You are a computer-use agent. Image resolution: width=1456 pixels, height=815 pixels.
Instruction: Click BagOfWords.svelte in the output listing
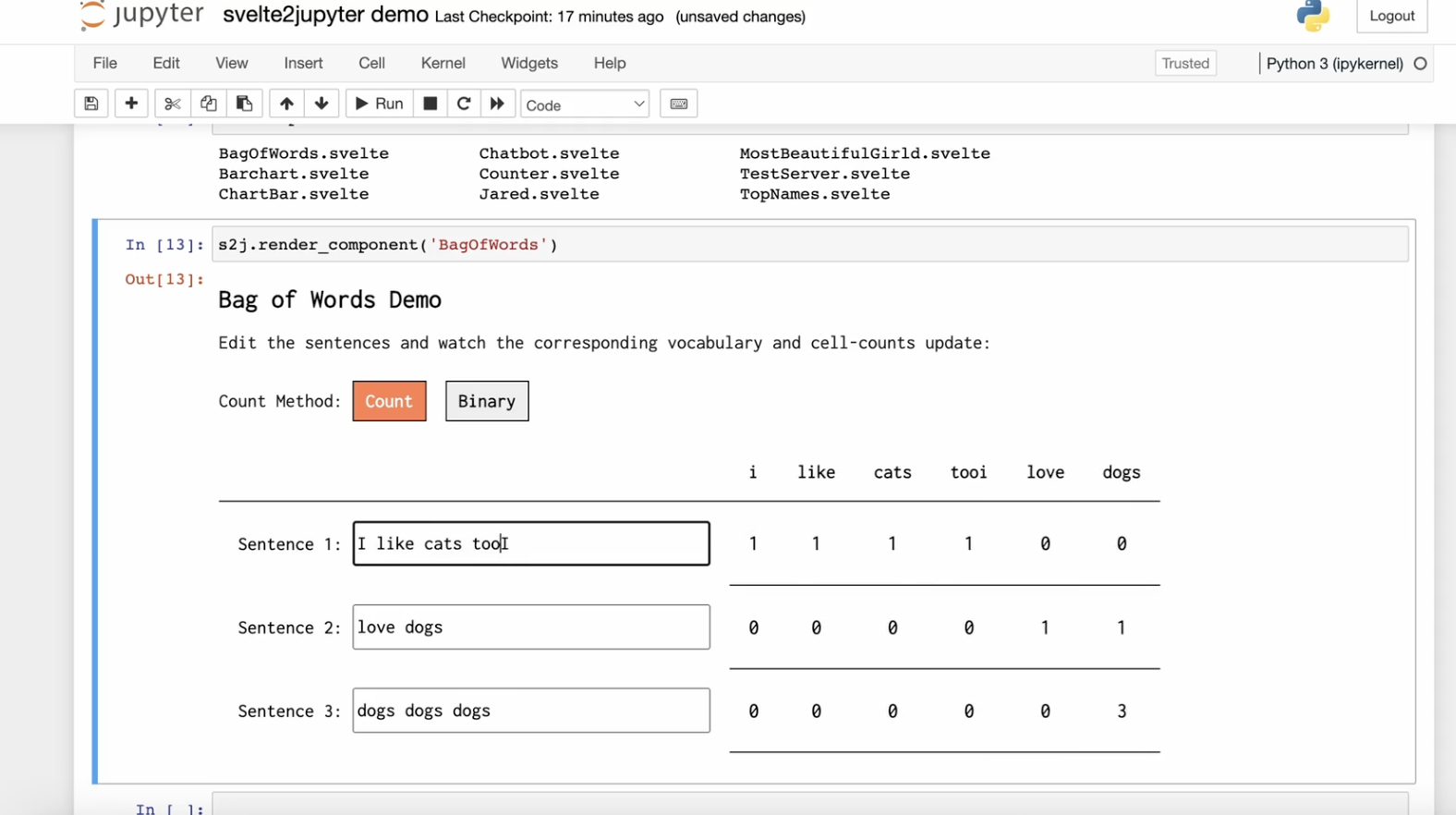coord(303,153)
